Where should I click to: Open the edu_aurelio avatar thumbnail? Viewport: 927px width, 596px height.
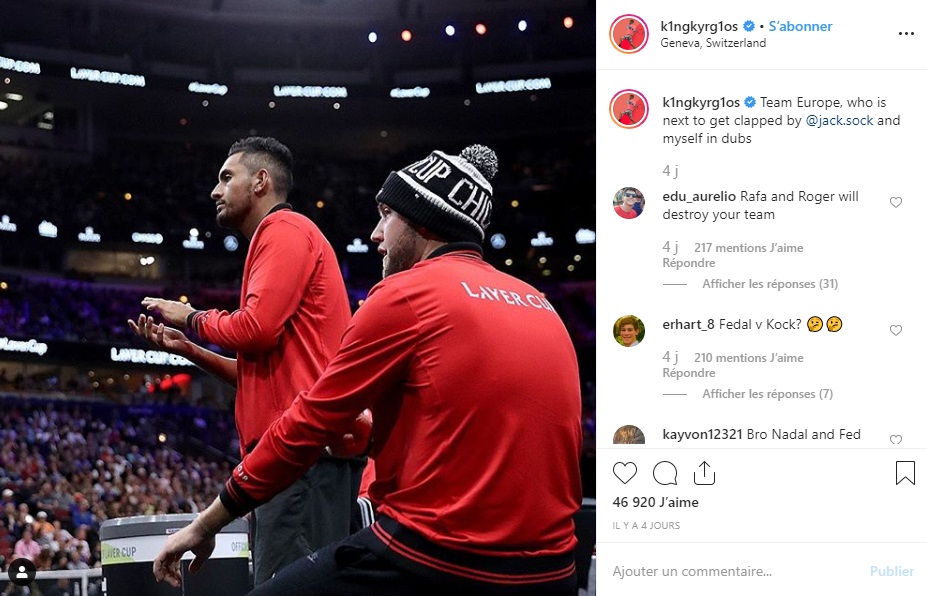pyautogui.click(x=628, y=203)
